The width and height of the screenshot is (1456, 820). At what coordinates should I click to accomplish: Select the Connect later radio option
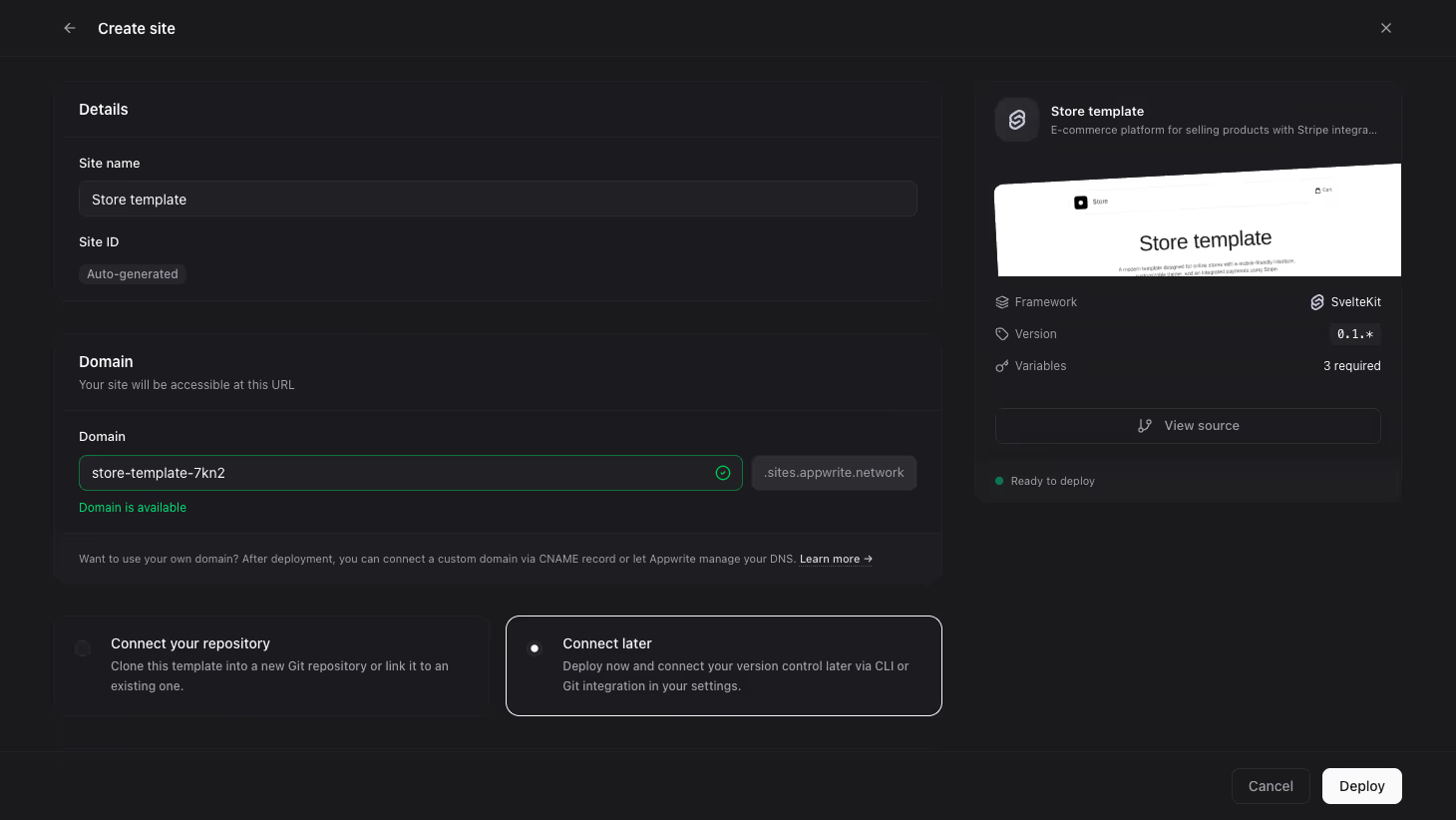[535, 648]
